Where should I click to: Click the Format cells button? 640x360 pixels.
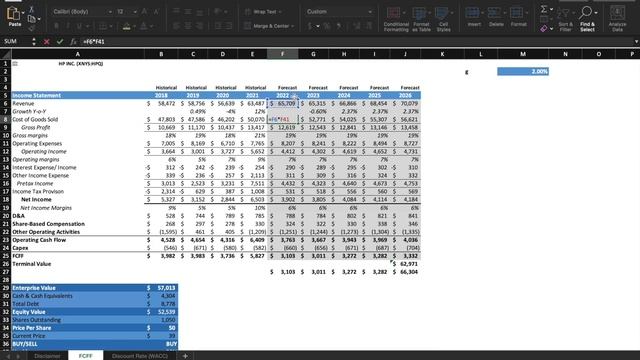(x=518, y=17)
